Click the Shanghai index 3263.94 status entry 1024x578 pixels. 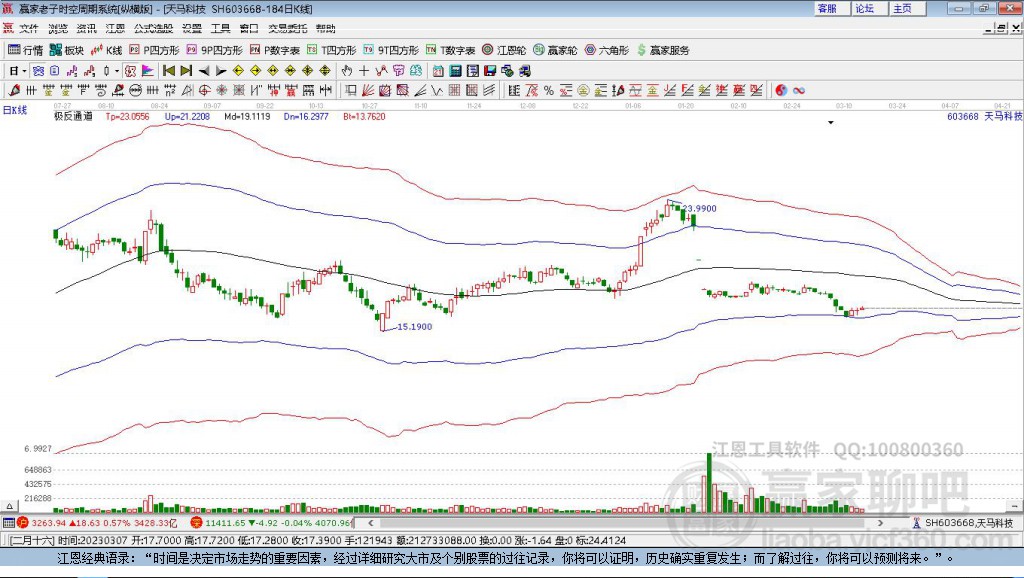point(97,522)
